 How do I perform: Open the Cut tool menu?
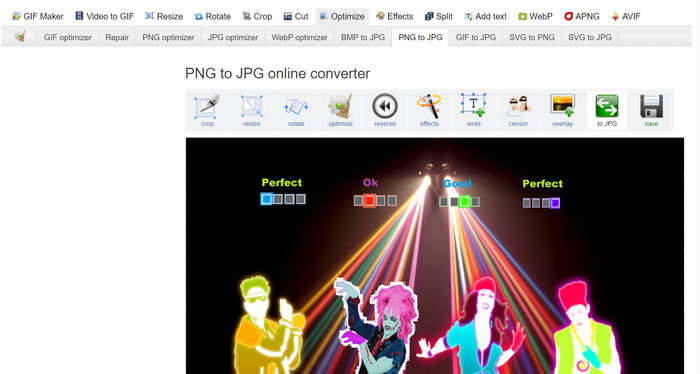[x=296, y=17]
